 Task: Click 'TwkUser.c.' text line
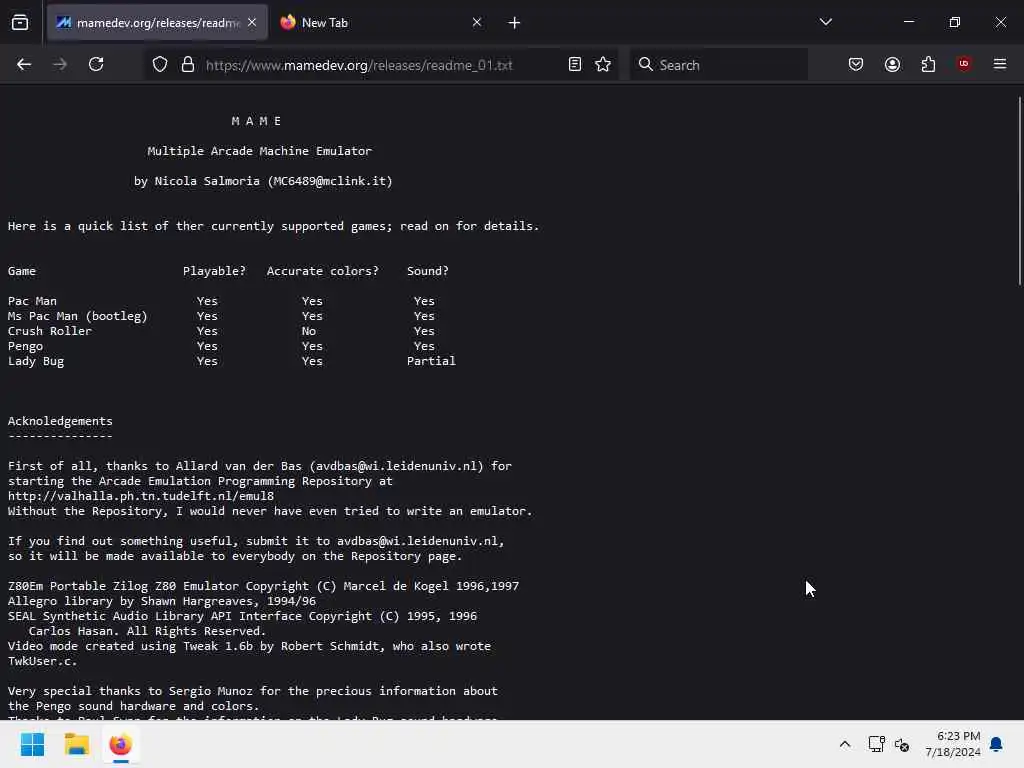(x=42, y=661)
